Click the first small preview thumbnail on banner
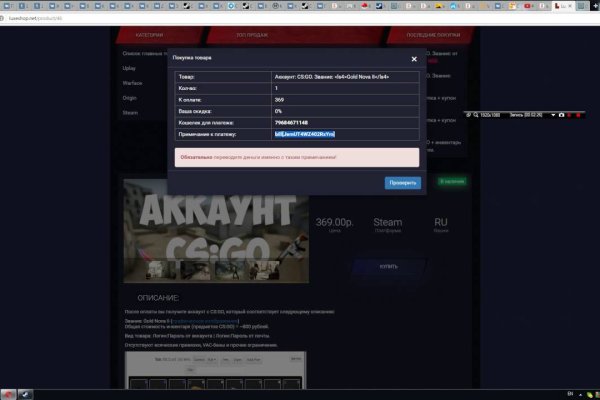 [x=156, y=268]
